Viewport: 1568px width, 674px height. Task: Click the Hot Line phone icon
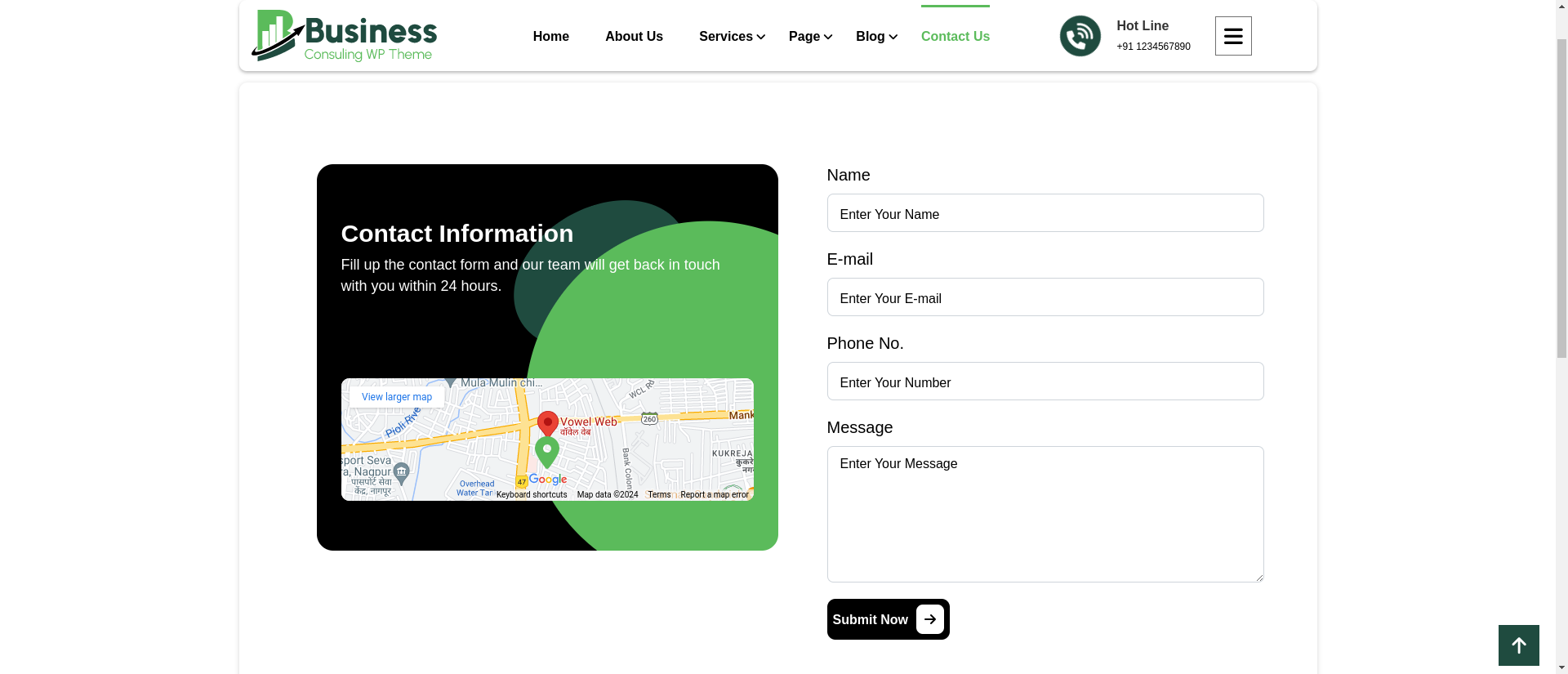[x=1080, y=36]
